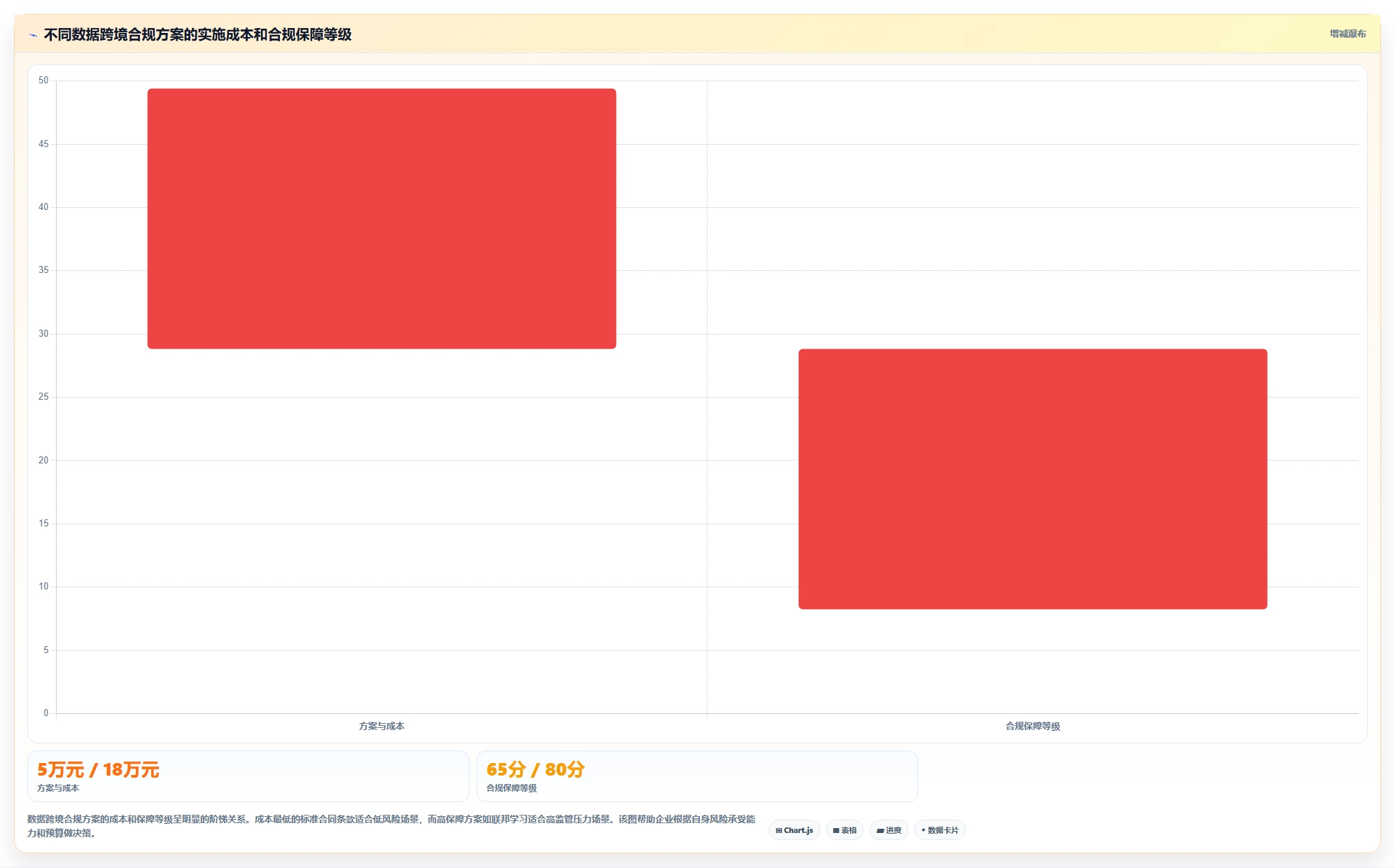Screen dimensions: 1395x868
Task: Click the y-axis value 25
Action: [x=43, y=397]
